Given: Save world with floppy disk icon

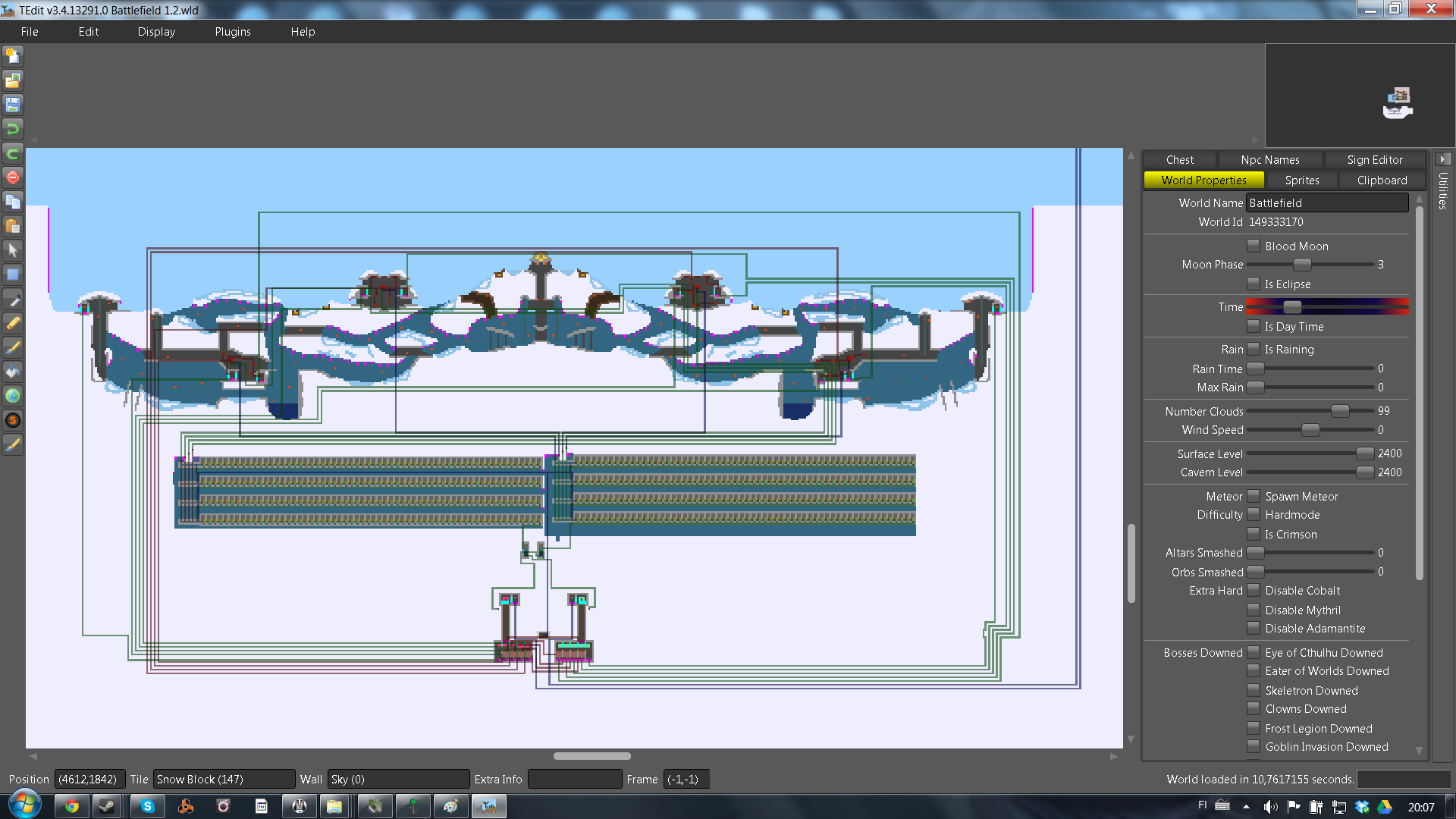Looking at the screenshot, I should (13, 105).
